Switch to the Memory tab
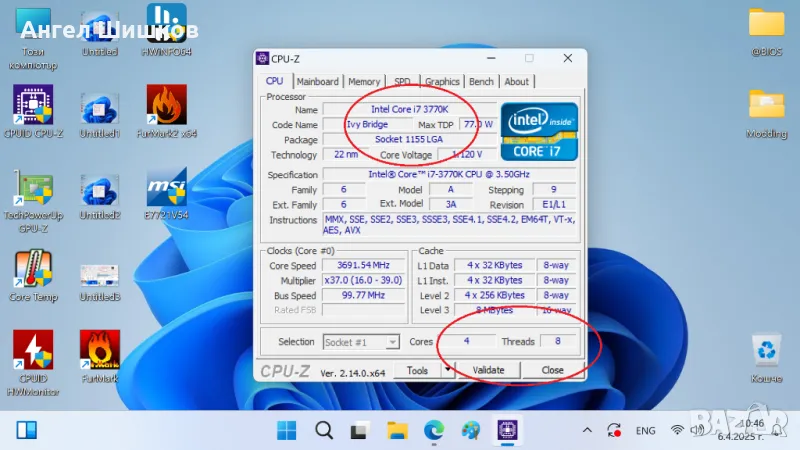The image size is (800, 450). 364,82
